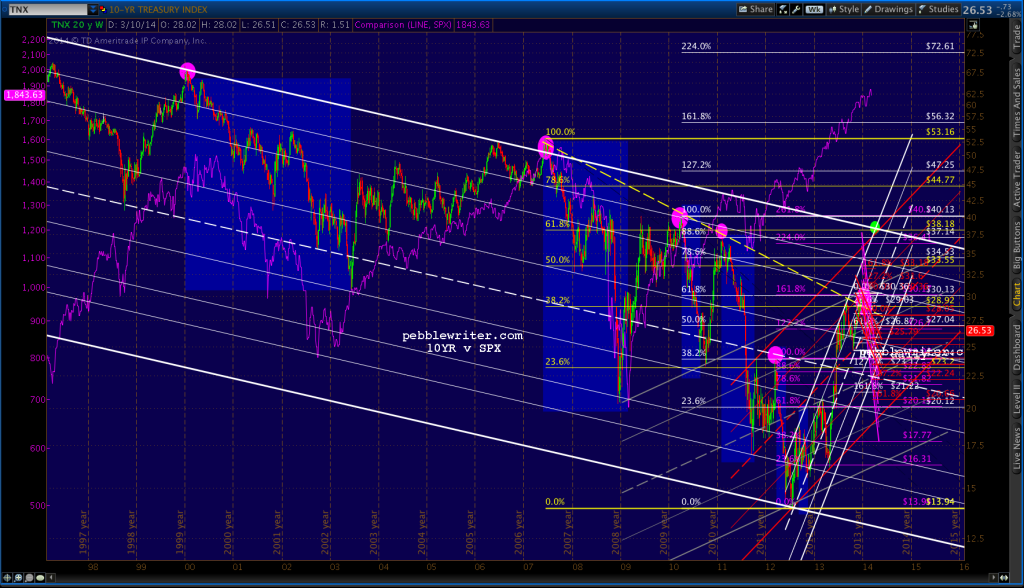Click the zoom in magnifier icon
The width and height of the screenshot is (1024, 588).
click(18, 578)
